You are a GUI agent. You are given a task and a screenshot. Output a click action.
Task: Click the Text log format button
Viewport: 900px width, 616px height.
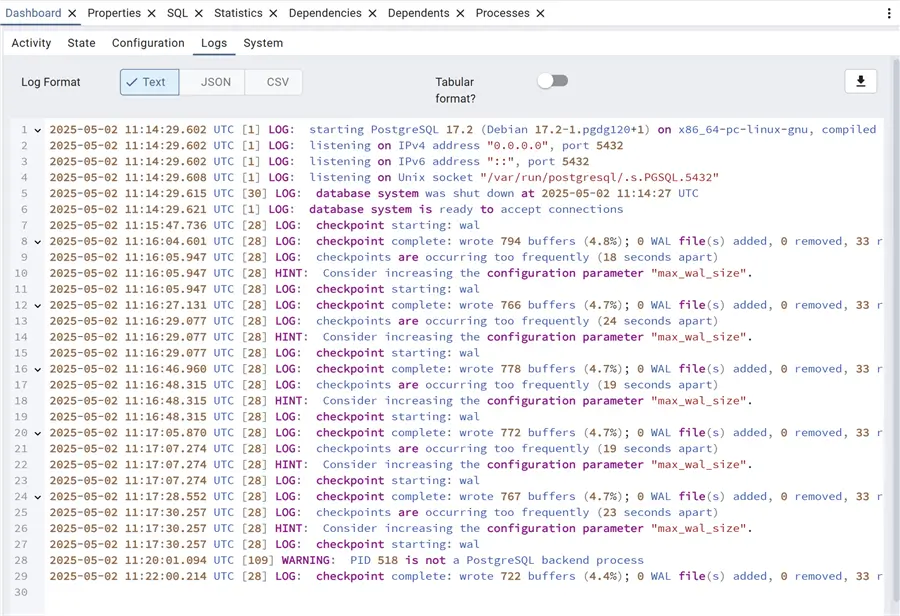(148, 82)
